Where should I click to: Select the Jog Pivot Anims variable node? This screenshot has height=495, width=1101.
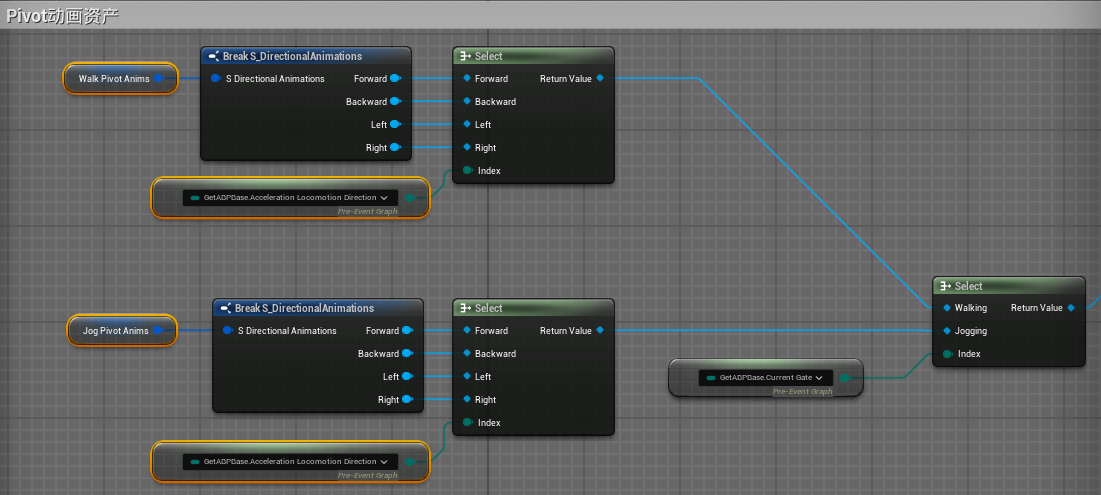(x=121, y=331)
